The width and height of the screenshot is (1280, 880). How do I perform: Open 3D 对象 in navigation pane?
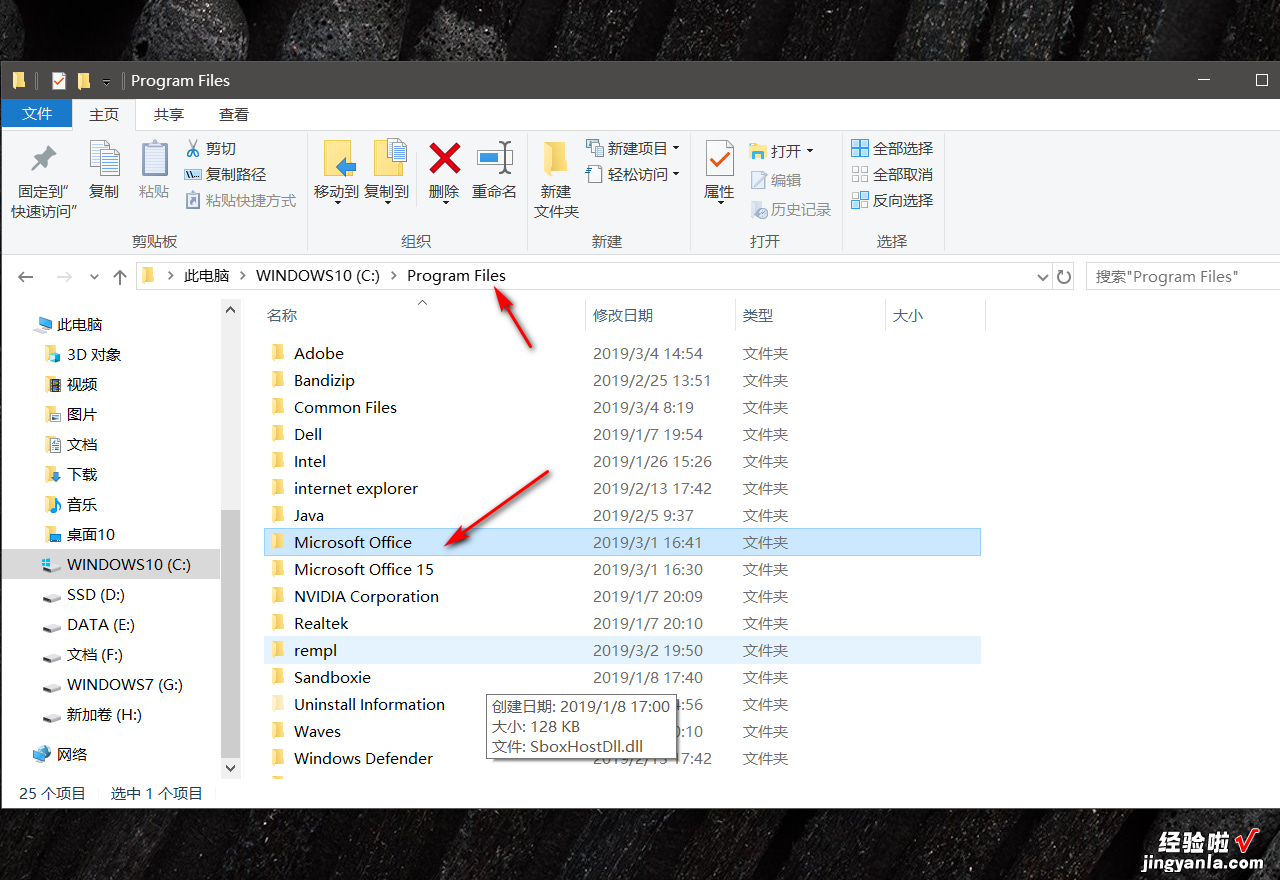(x=83, y=354)
